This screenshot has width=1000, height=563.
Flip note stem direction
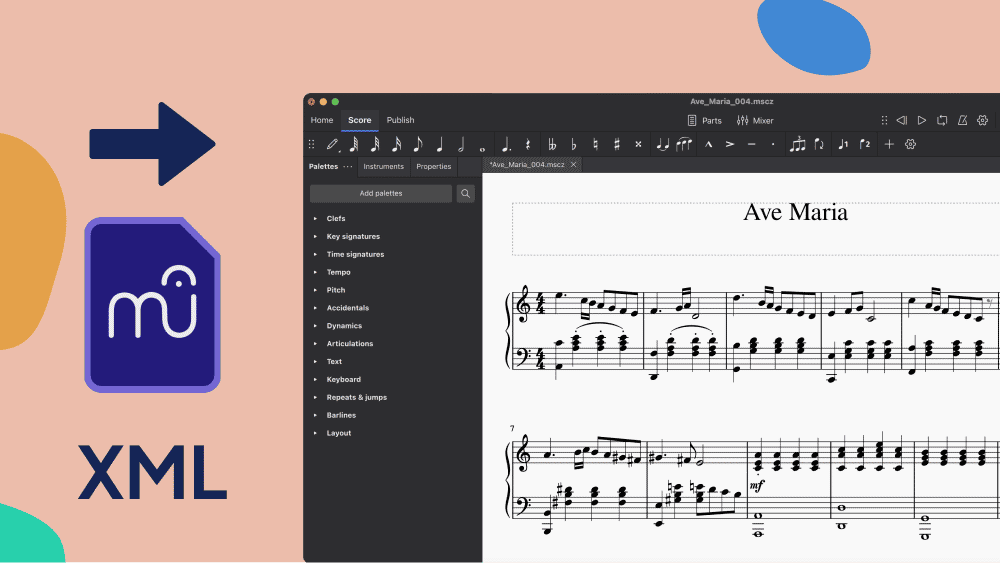(x=820, y=145)
